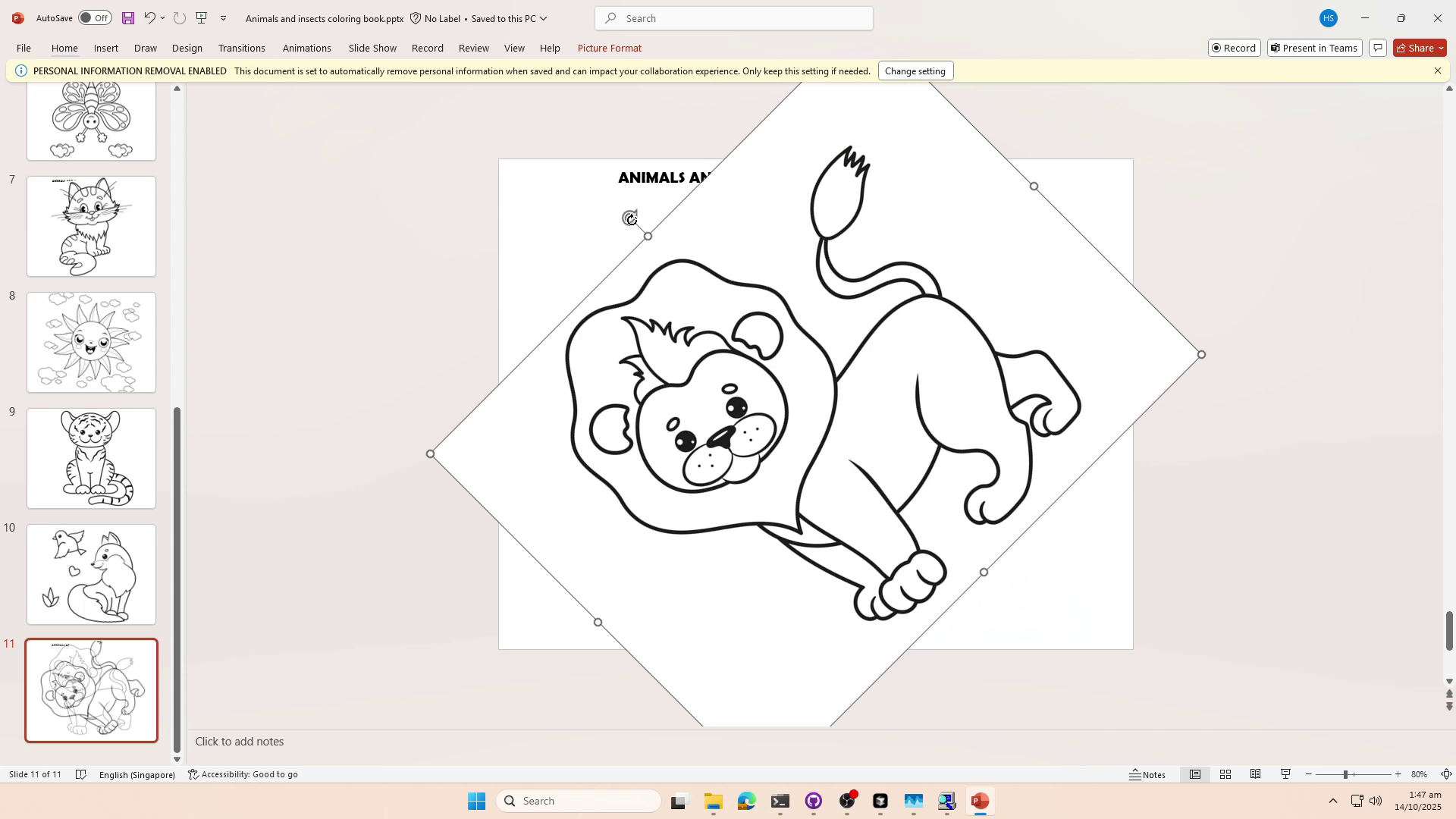
Task: Click the Change setting button
Action: pos(915,71)
